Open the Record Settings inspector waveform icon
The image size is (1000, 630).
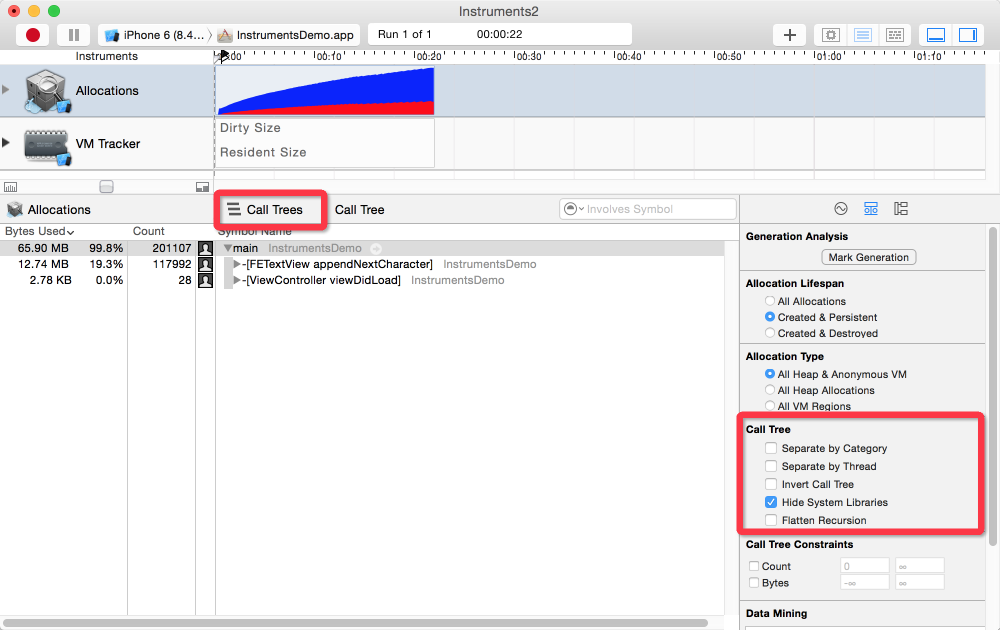[x=841, y=209]
